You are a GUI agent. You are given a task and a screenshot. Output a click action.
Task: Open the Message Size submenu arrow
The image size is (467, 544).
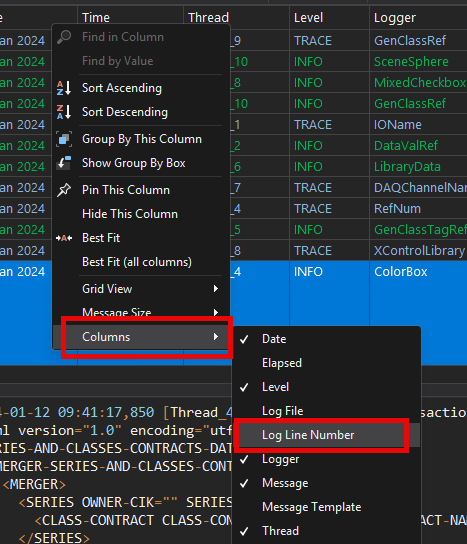coord(216,312)
